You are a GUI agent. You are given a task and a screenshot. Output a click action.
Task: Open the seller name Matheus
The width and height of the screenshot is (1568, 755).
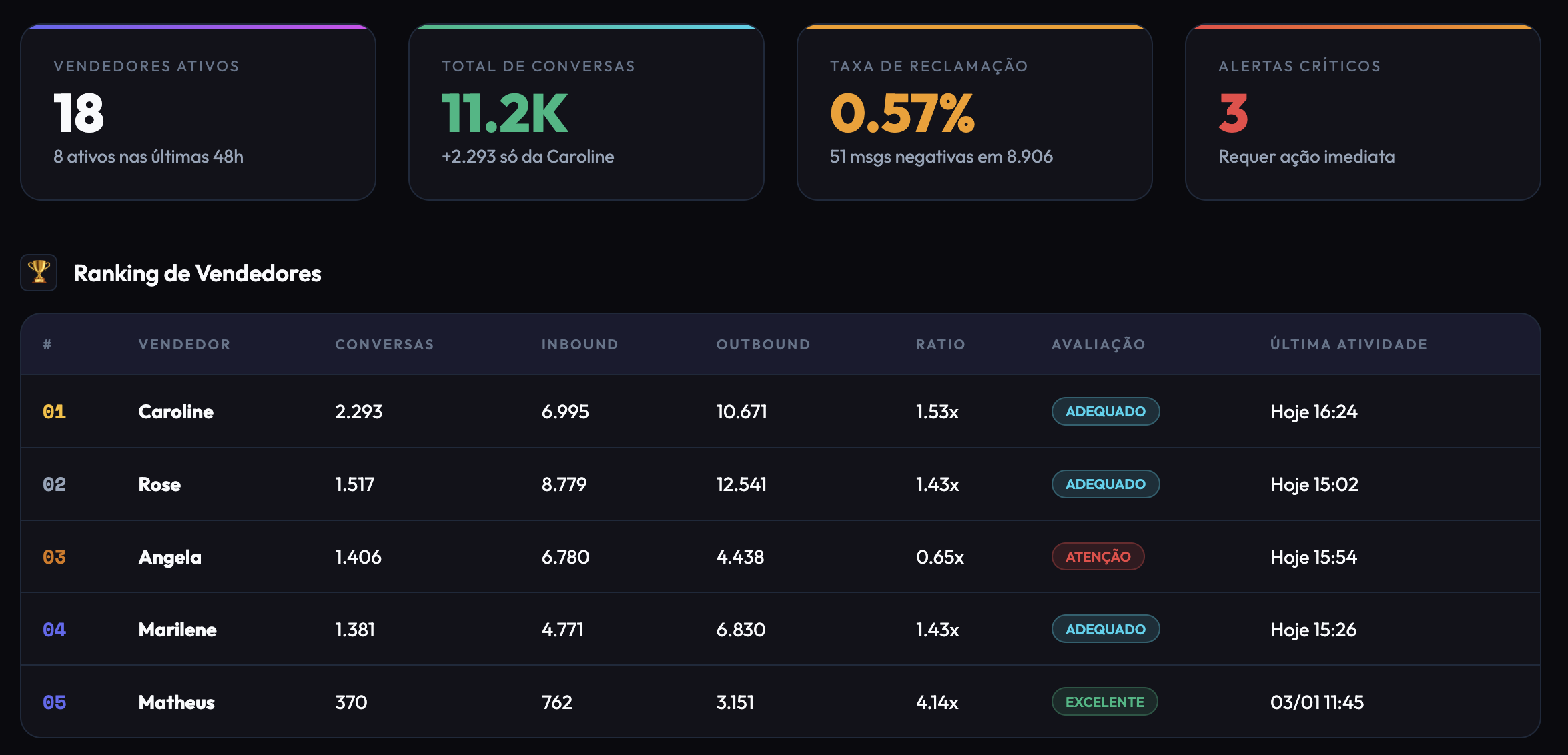pyautogui.click(x=176, y=702)
